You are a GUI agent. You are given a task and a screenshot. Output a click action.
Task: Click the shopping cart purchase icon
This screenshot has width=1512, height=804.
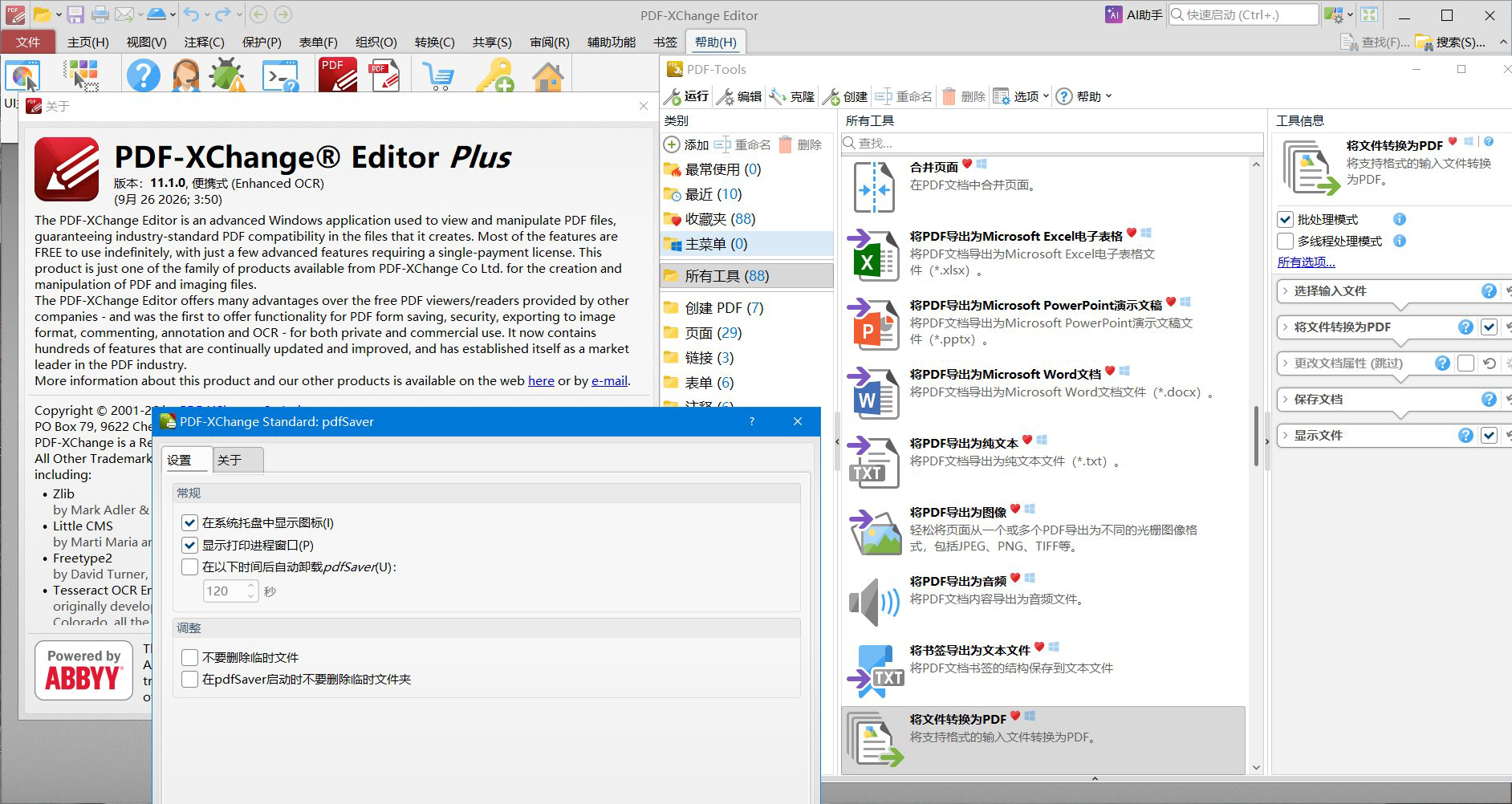click(x=438, y=76)
